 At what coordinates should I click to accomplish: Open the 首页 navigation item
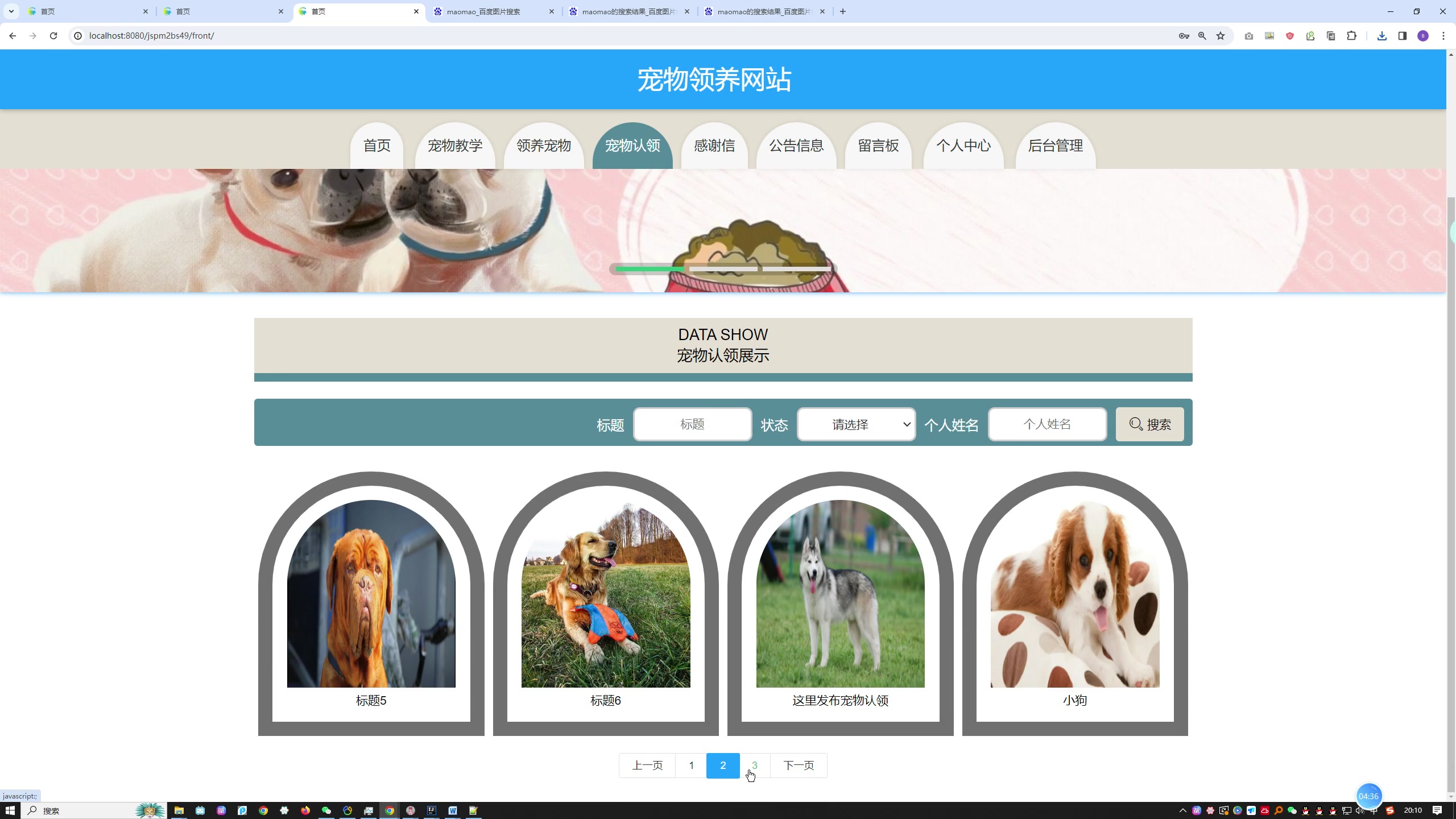[377, 146]
